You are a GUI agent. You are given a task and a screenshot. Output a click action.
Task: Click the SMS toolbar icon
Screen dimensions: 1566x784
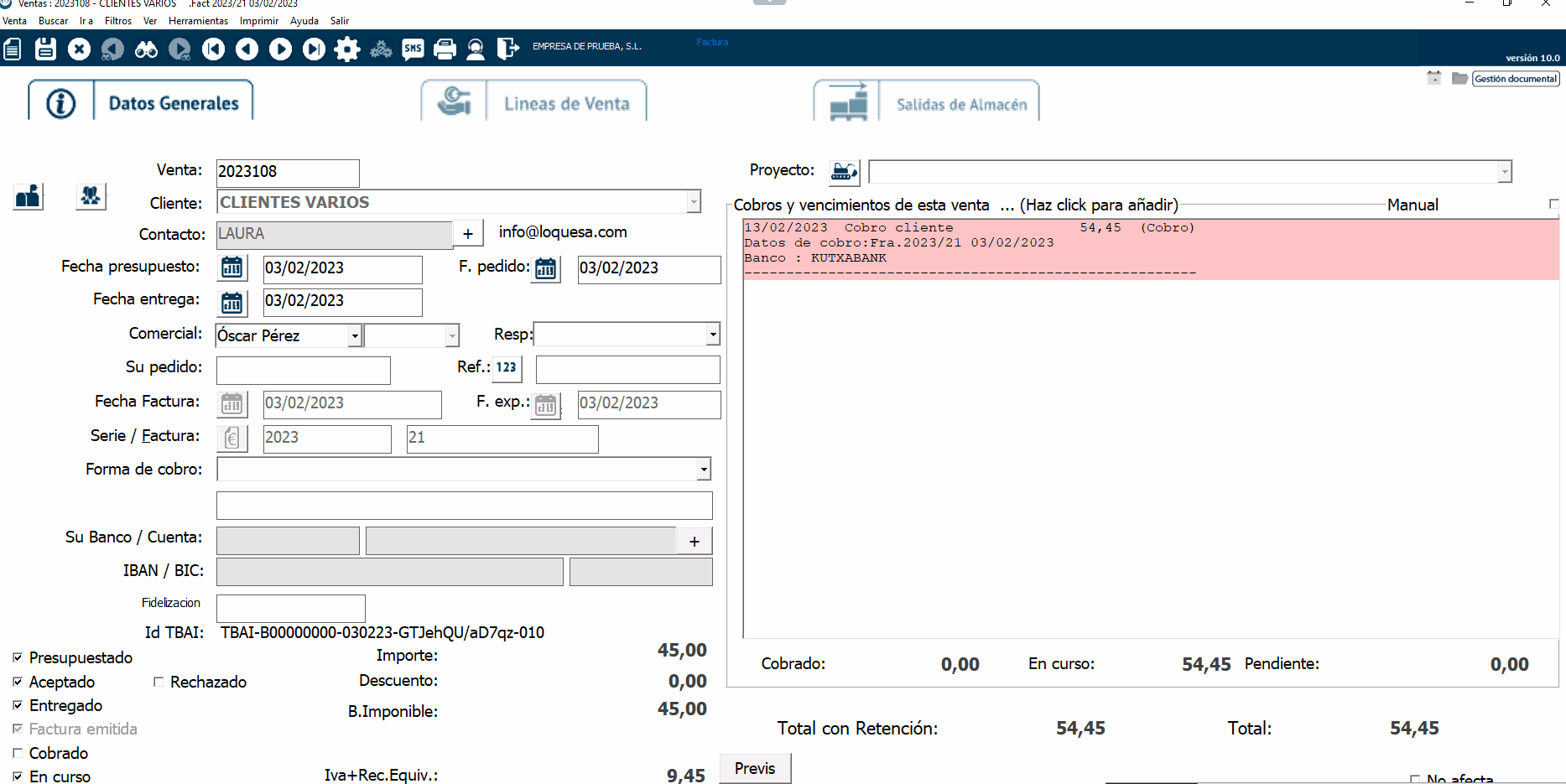(x=413, y=49)
